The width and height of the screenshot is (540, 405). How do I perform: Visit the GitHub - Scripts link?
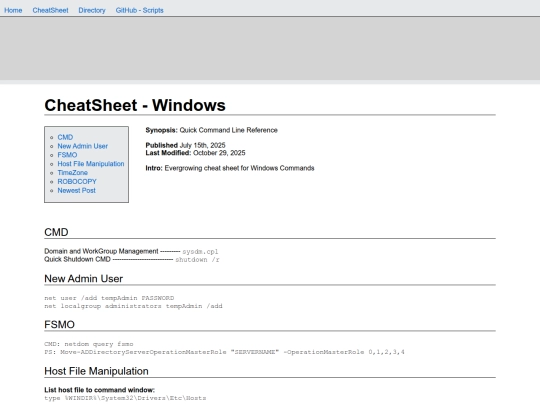pyautogui.click(x=139, y=10)
